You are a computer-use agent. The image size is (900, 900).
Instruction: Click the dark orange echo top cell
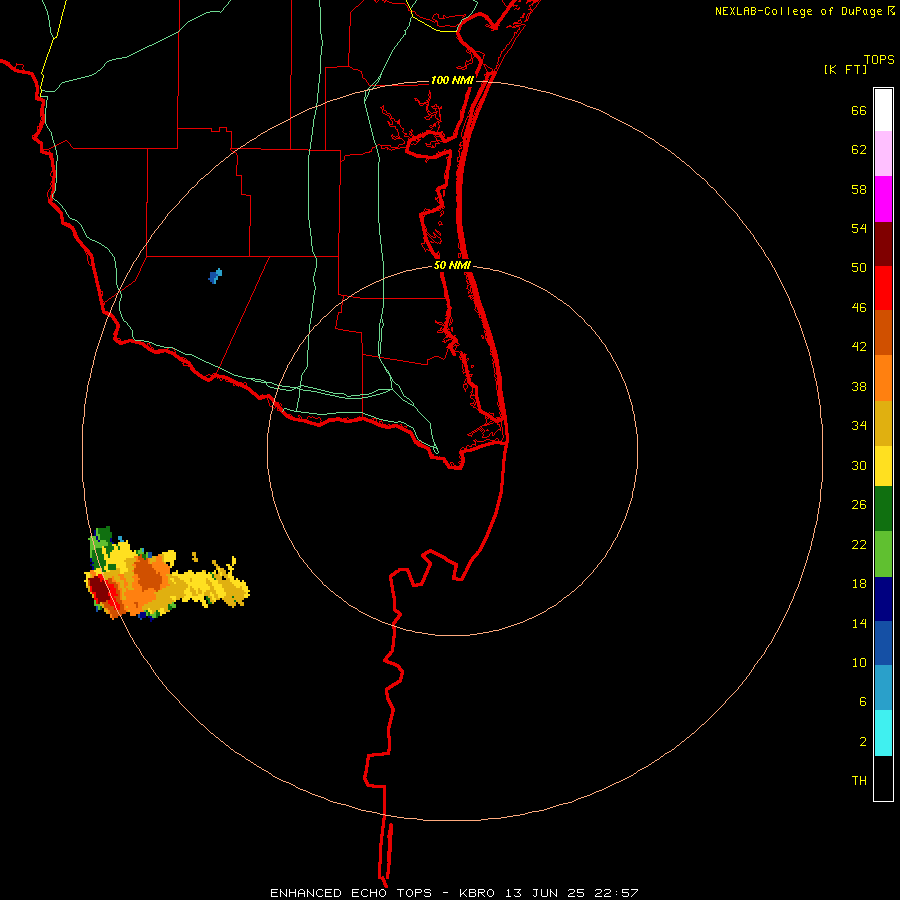click(150, 575)
